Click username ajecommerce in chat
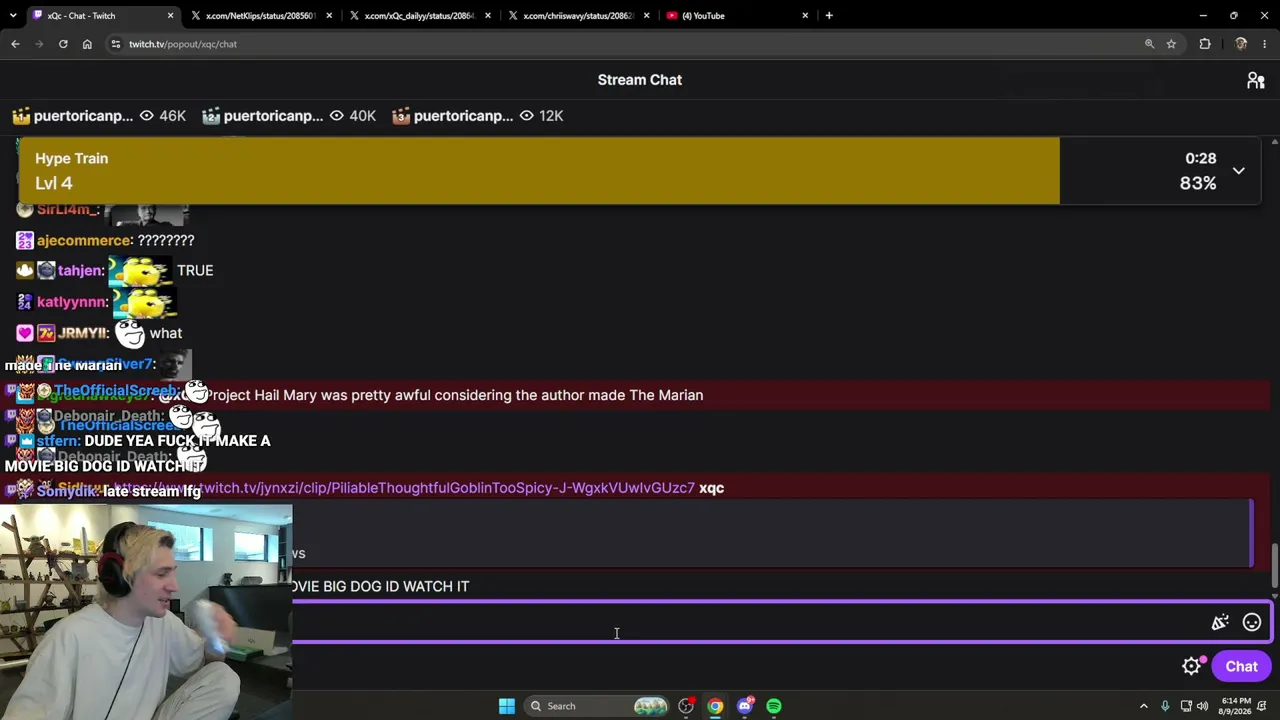 tap(83, 241)
